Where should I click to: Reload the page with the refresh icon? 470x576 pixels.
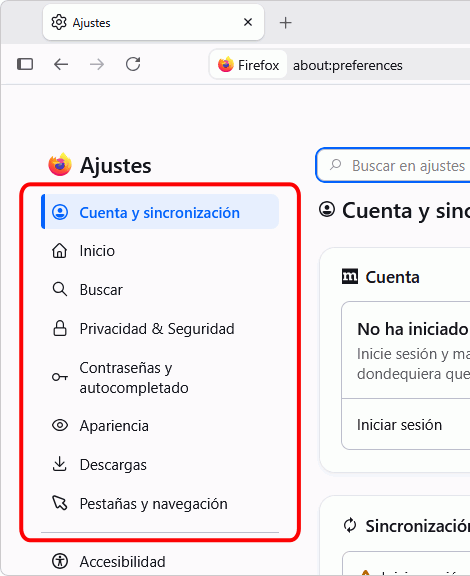(133, 64)
